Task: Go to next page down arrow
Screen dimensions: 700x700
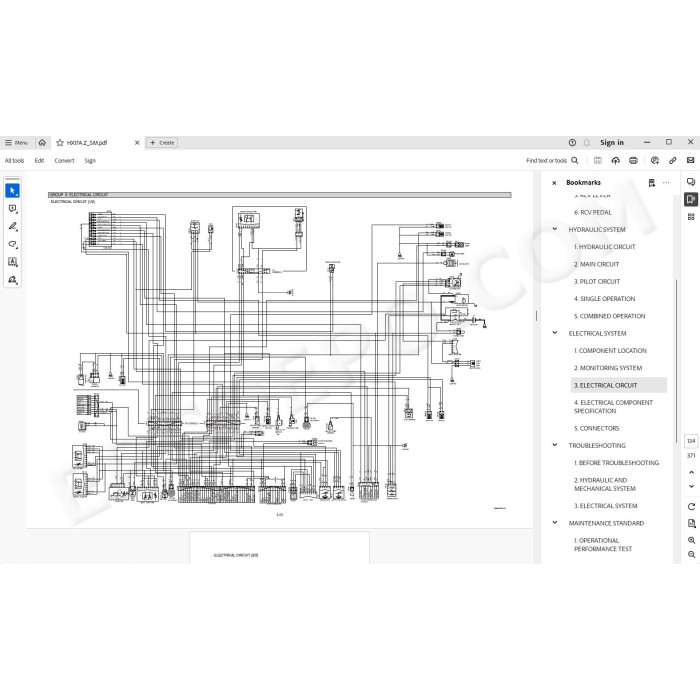Action: click(x=692, y=486)
